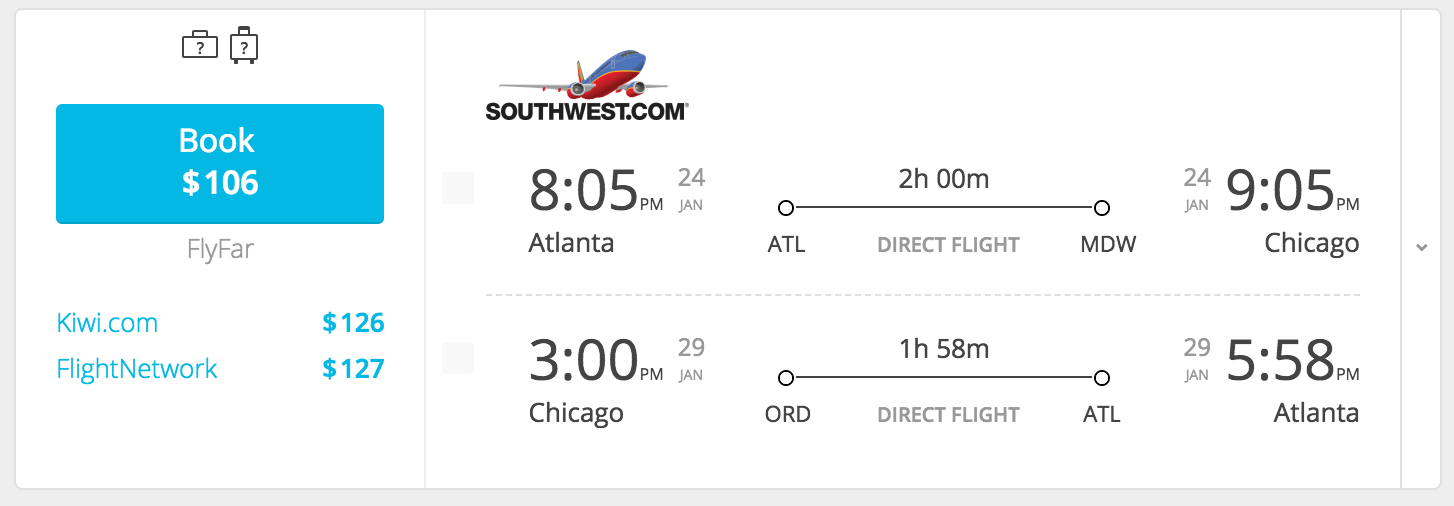The image size is (1454, 506).
Task: Open the Kiwi.com offer link
Action: click(x=108, y=323)
